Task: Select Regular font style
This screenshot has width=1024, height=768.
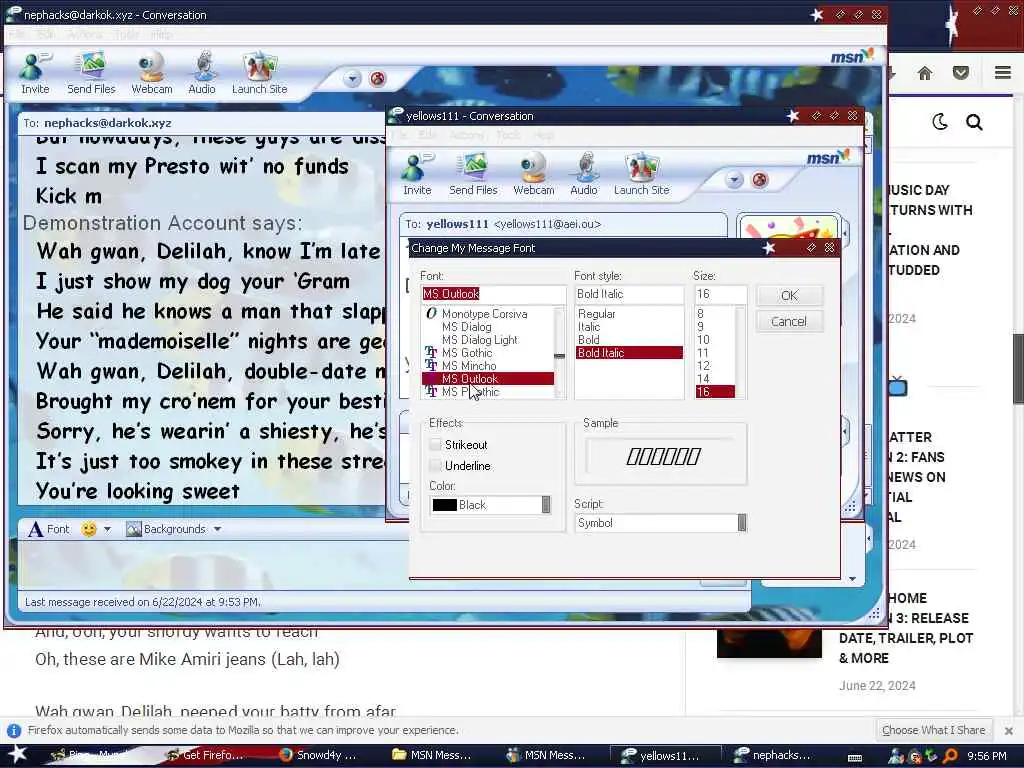Action: point(596,313)
